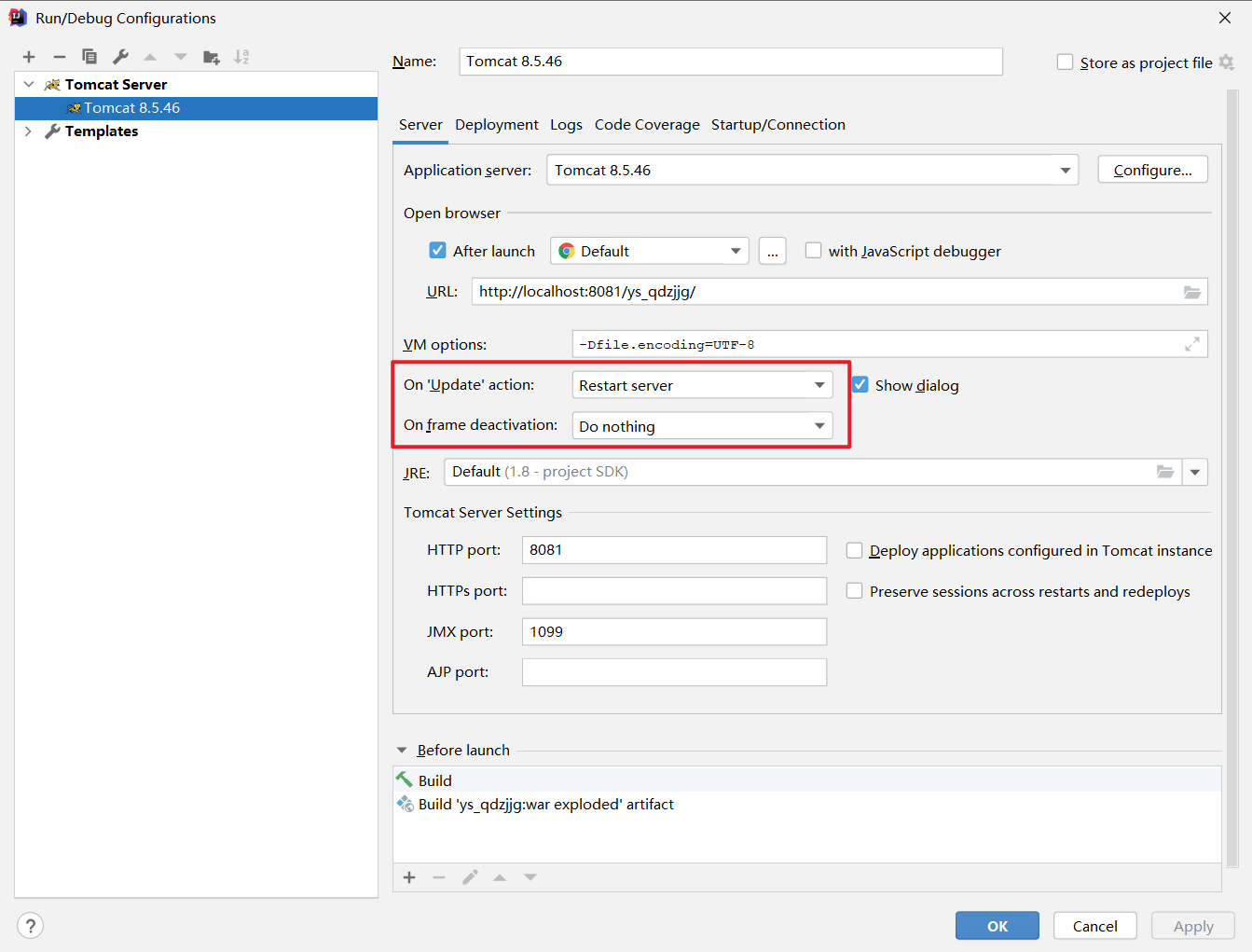1252x952 pixels.
Task: Move Before launch task up
Action: [x=500, y=877]
